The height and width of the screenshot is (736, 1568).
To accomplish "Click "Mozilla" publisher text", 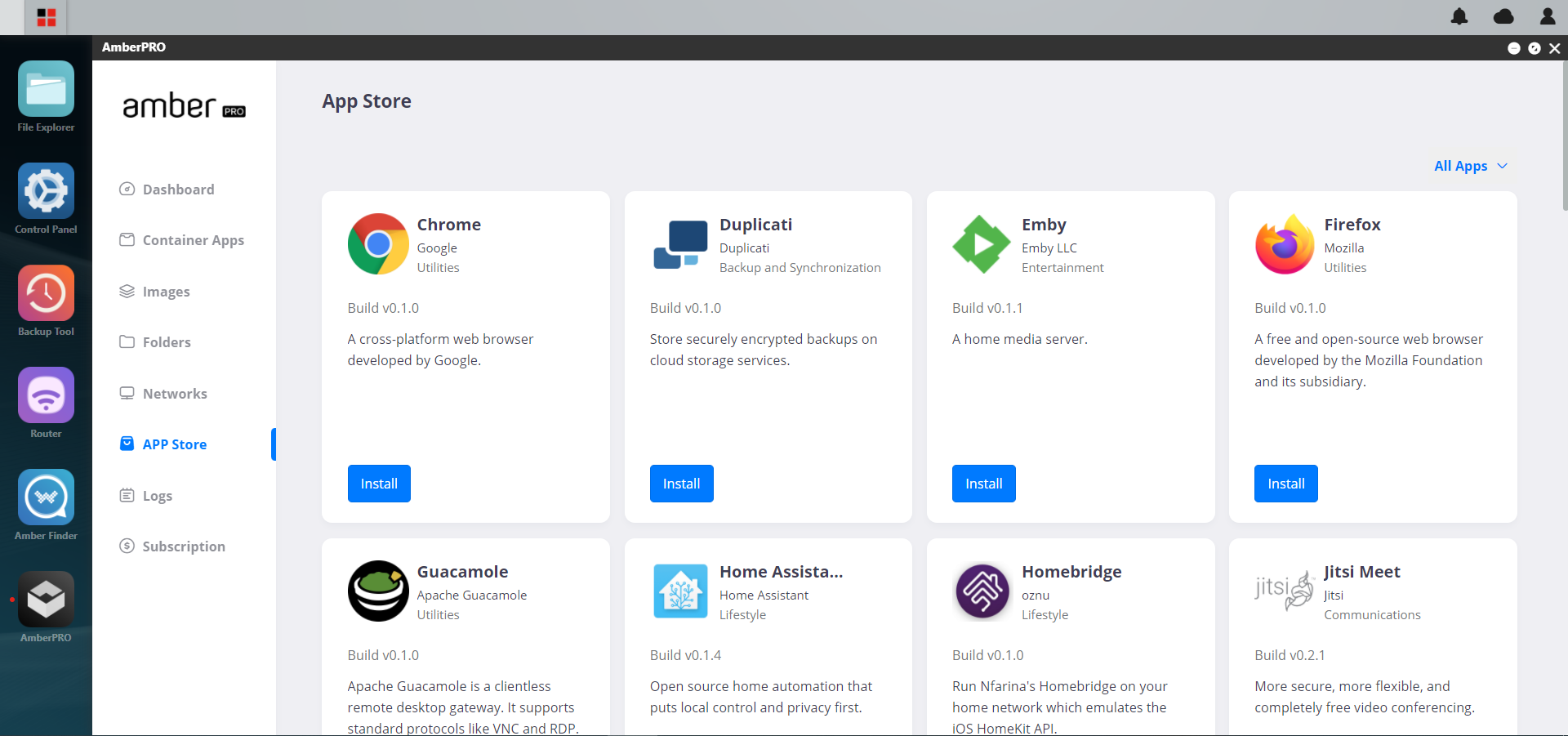I will pos(1344,248).
